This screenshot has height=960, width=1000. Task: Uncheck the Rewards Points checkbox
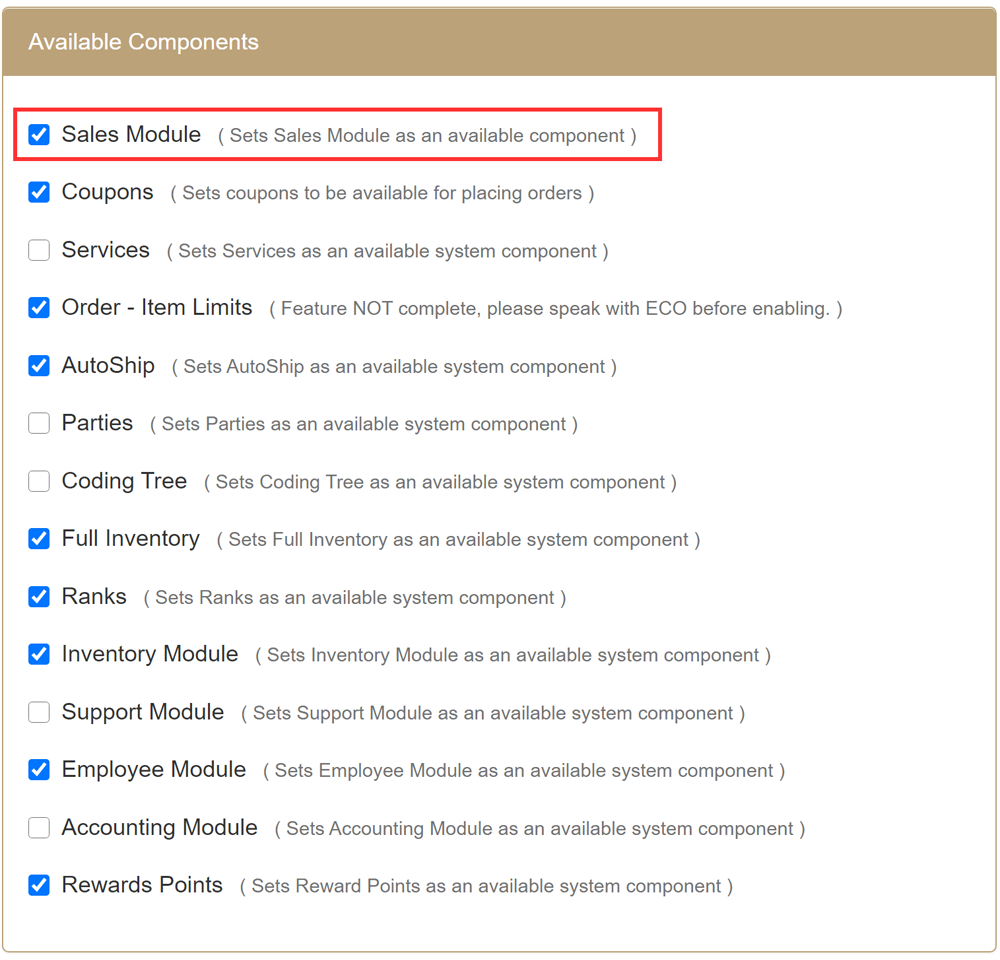(x=39, y=886)
